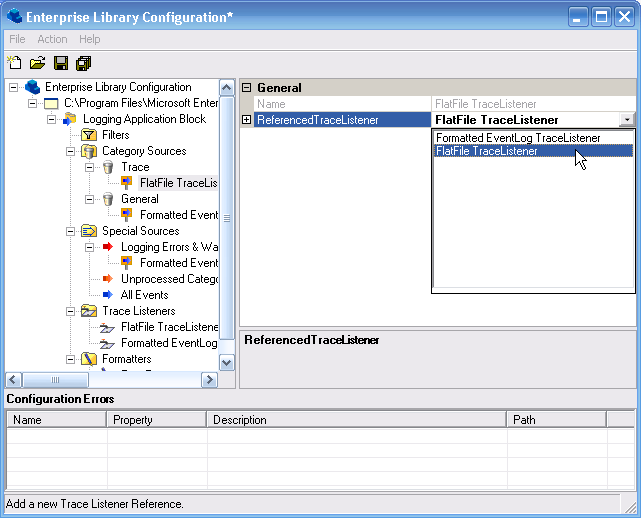This screenshot has width=641, height=518.
Task: Open the Action menu
Action: 52,39
